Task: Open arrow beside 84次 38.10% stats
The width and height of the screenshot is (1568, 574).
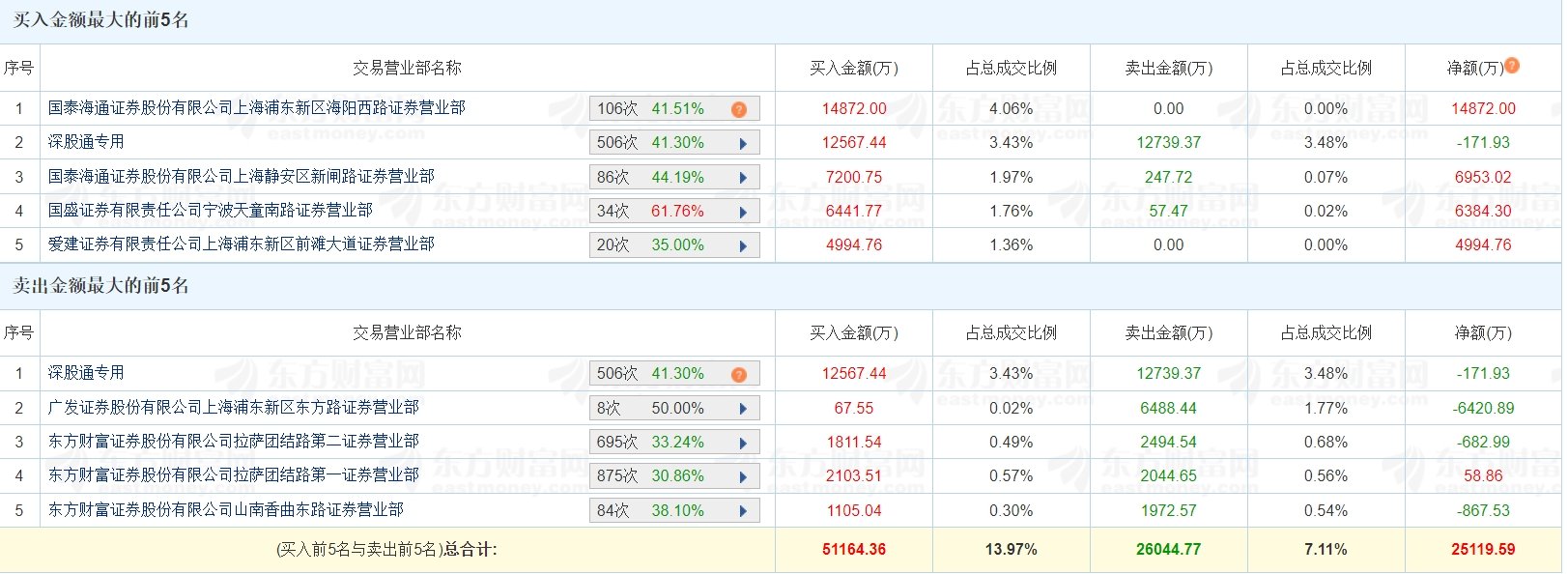Action: point(743,511)
